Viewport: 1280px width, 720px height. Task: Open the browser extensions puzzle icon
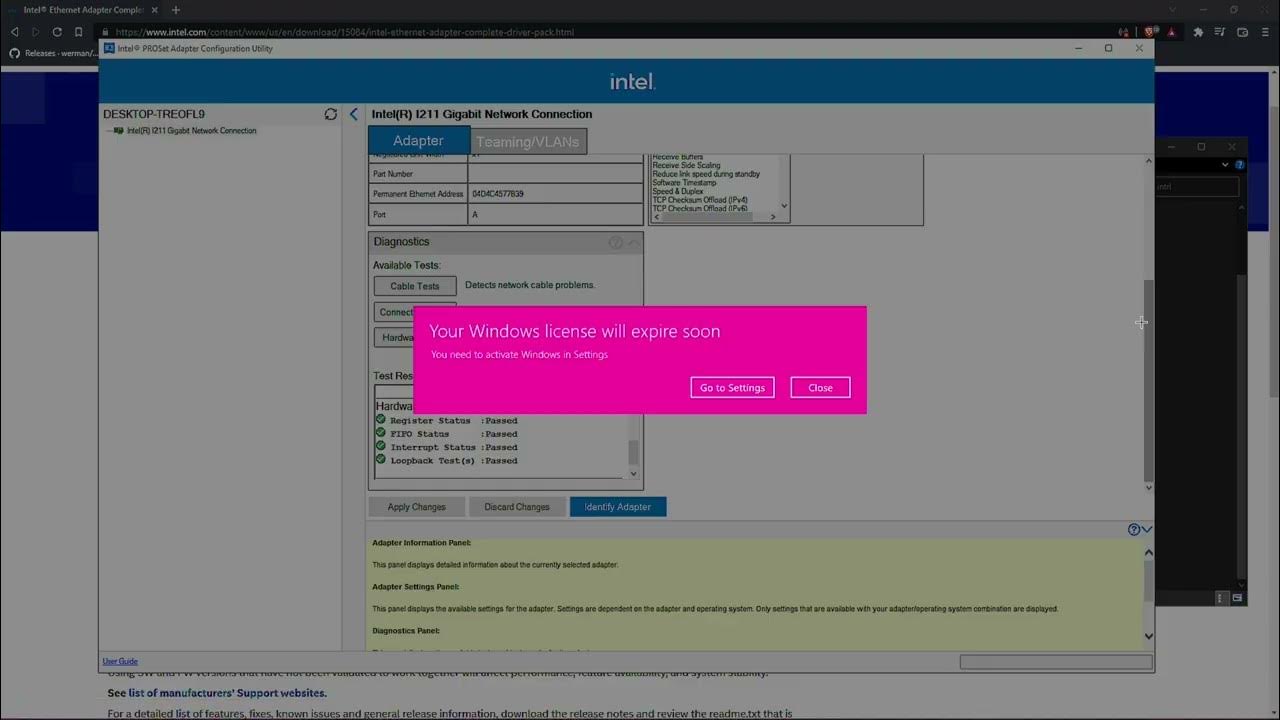(1198, 32)
